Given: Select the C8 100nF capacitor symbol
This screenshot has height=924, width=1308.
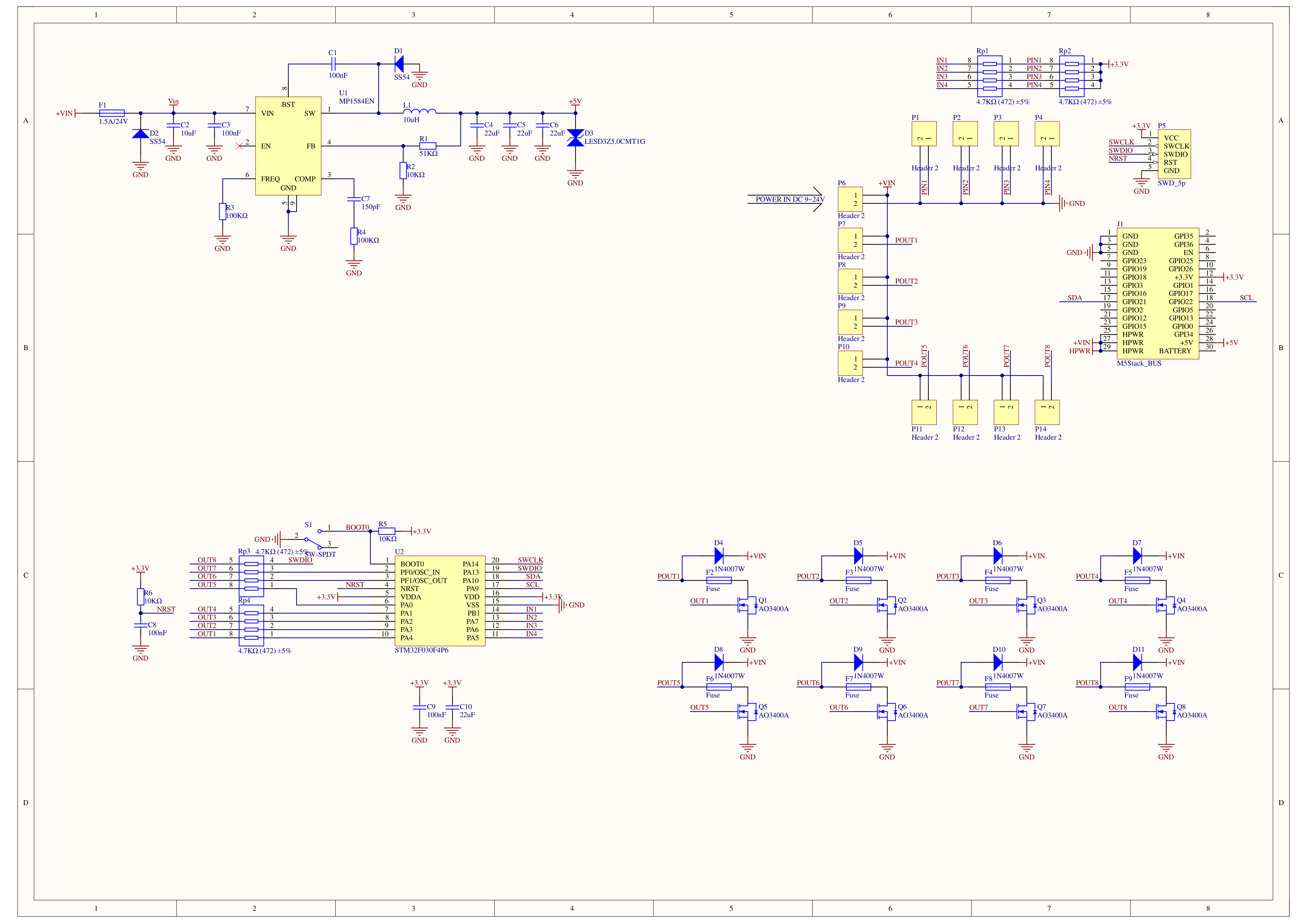Looking at the screenshot, I should [140, 625].
